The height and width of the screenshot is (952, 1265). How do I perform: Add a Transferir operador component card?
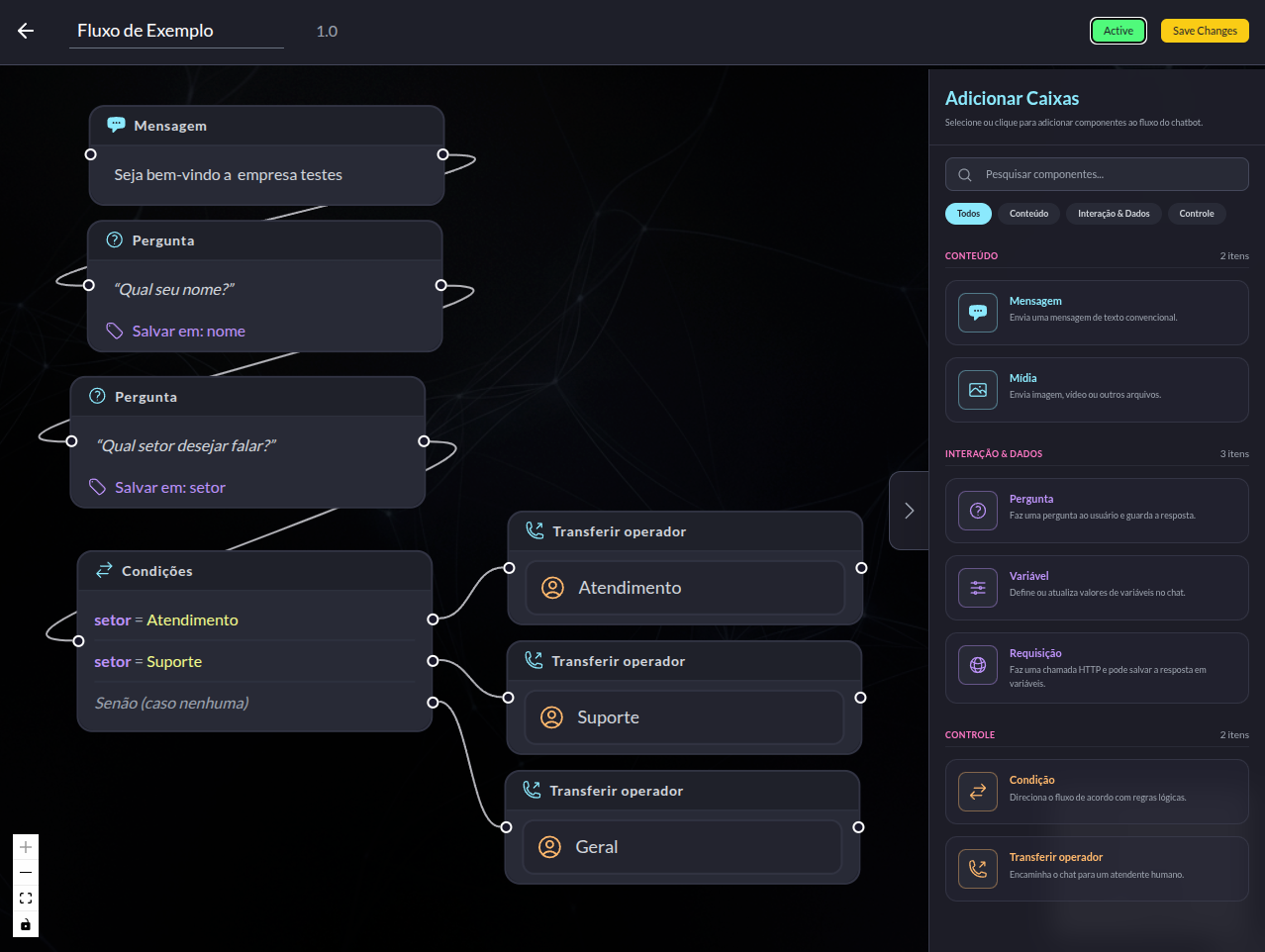[x=1097, y=869]
